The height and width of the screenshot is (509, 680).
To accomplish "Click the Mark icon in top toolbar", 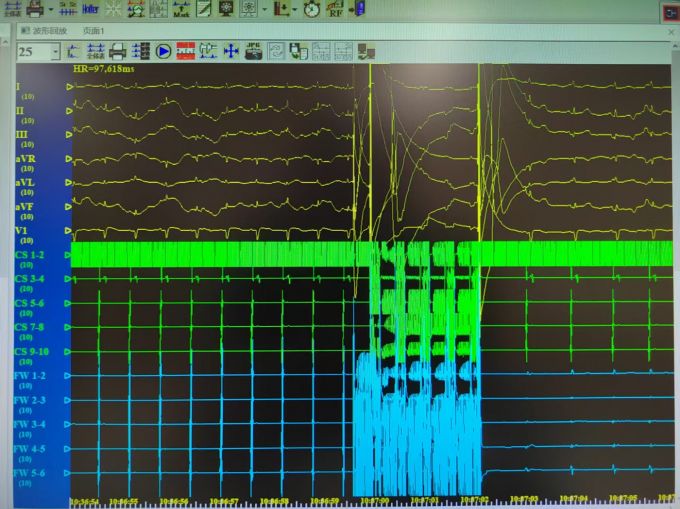I will [183, 10].
